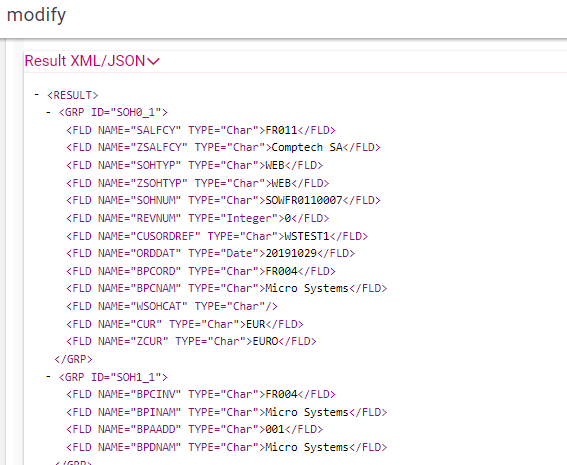
Task: Select the BPCNAM value Micro Systems
Action: pos(307,289)
